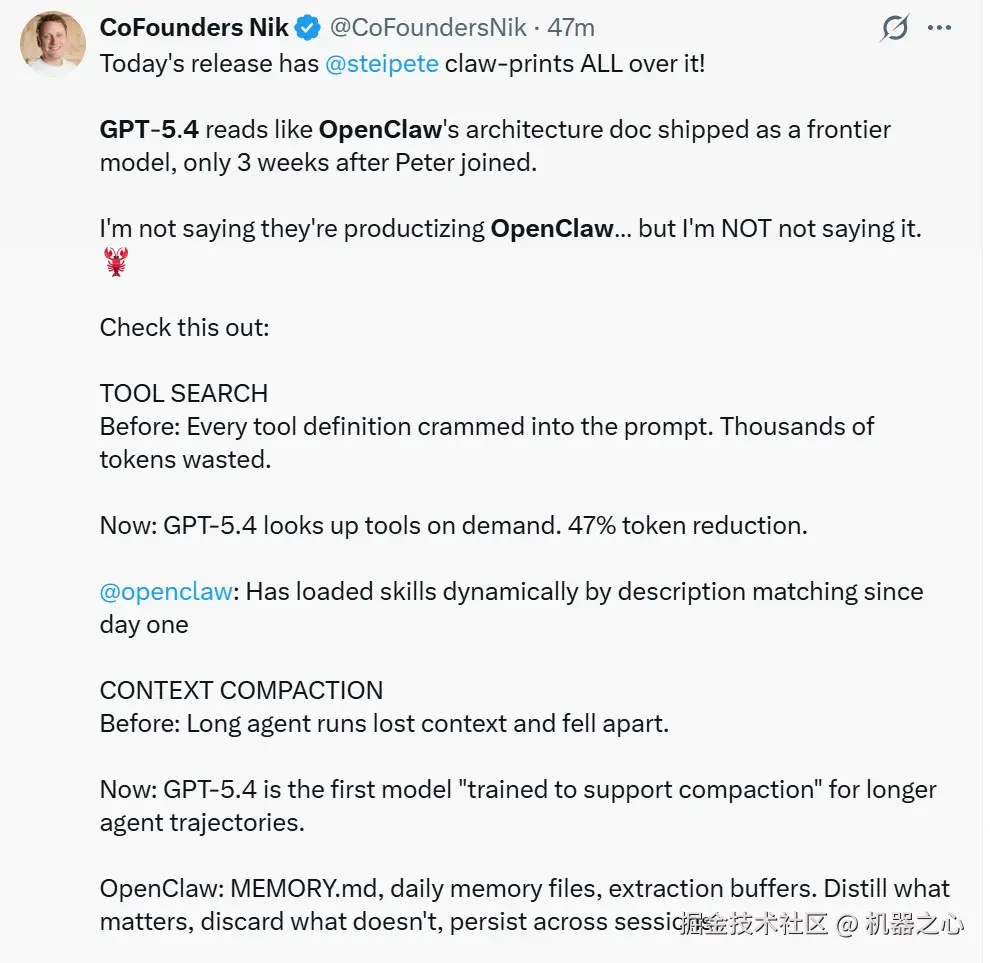This screenshot has width=990, height=963.
Task: Click "trained to support compaction" quoted text
Action: tap(575, 789)
